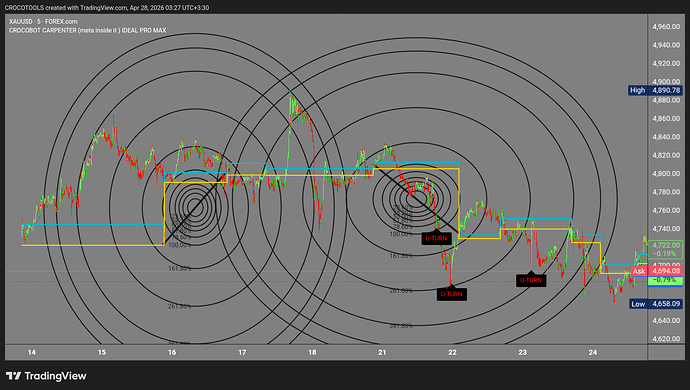The image size is (690, 390).
Task: Click the green -0.79% change tag
Action: tap(665, 280)
